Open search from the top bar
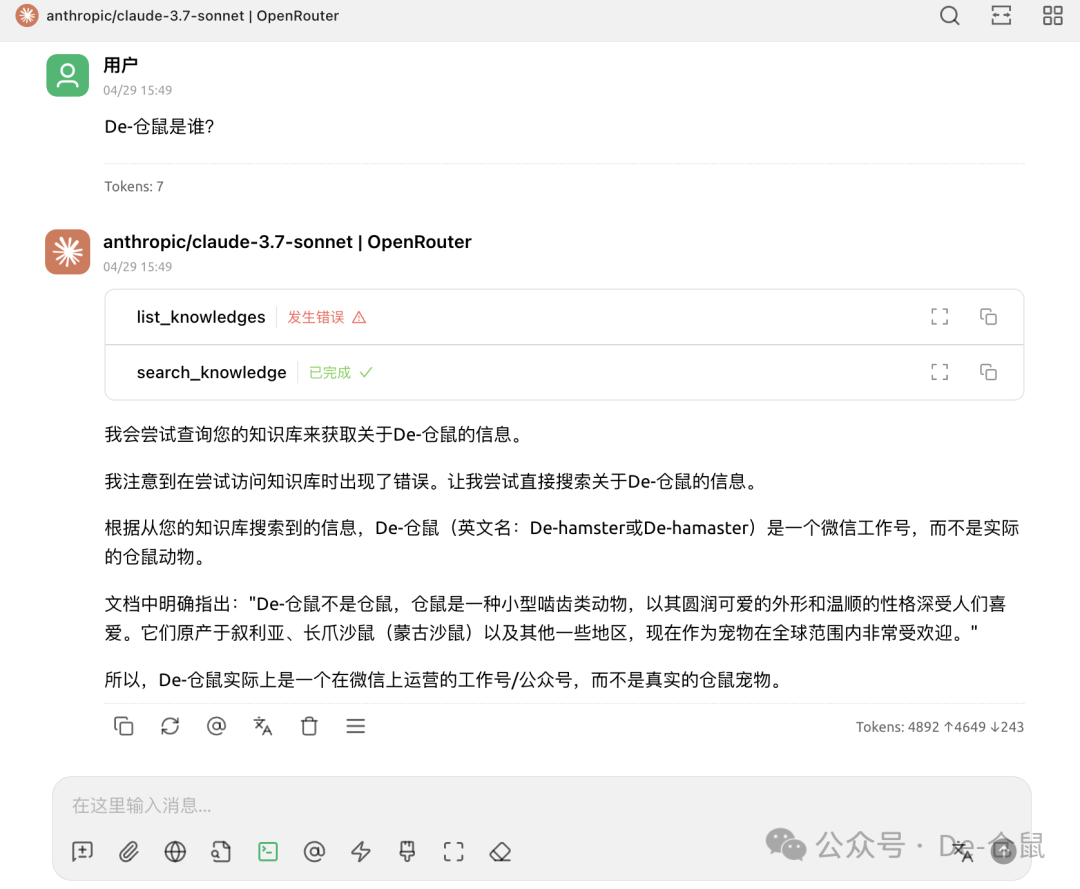The image size is (1080, 889). 948,16
